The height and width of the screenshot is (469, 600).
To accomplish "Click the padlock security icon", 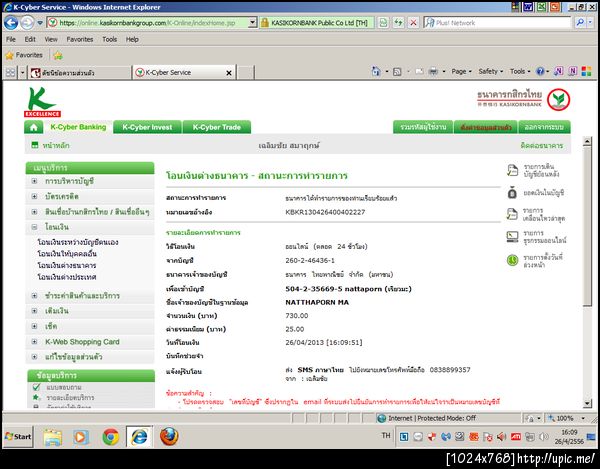I will click(x=264, y=23).
